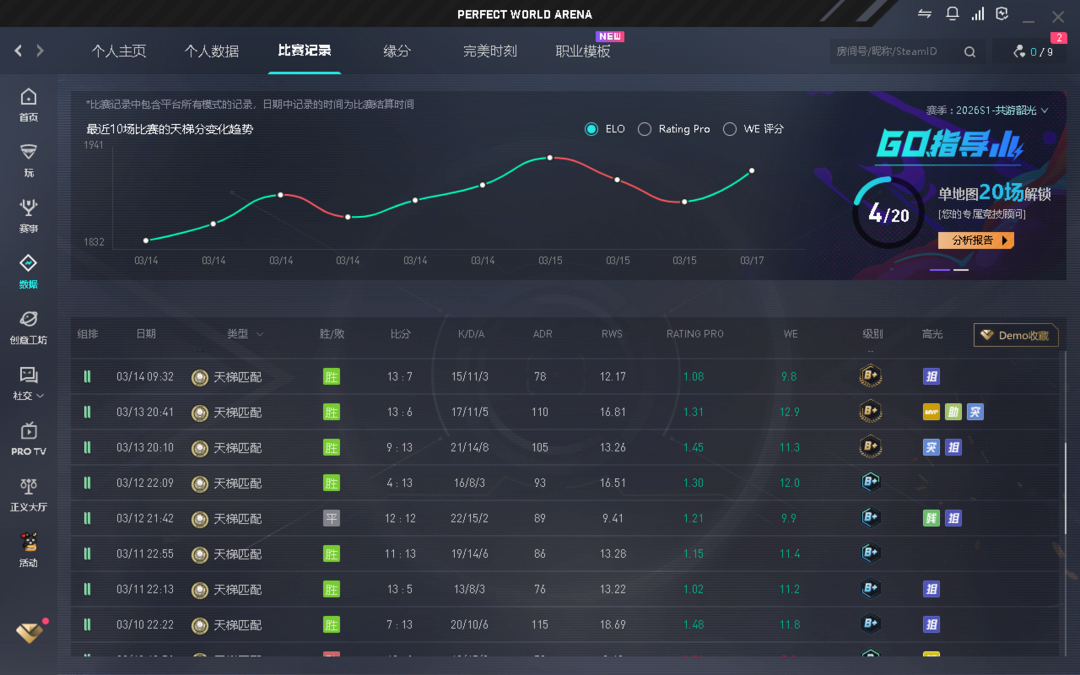1080x675 pixels.
Task: Switch to the 完美时刻 tab
Action: click(x=490, y=51)
